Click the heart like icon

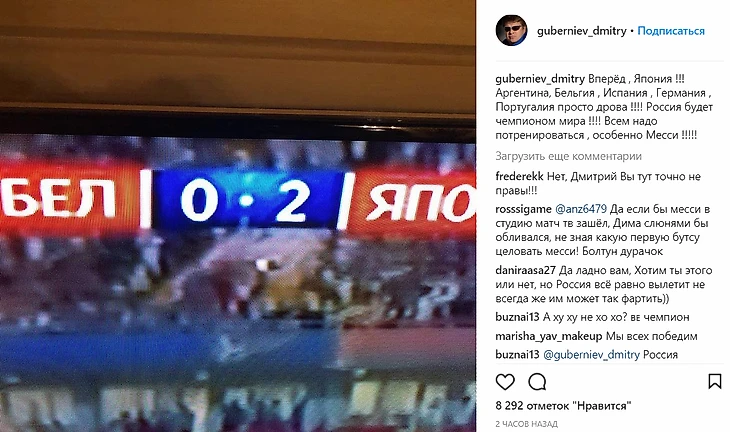tap(505, 382)
